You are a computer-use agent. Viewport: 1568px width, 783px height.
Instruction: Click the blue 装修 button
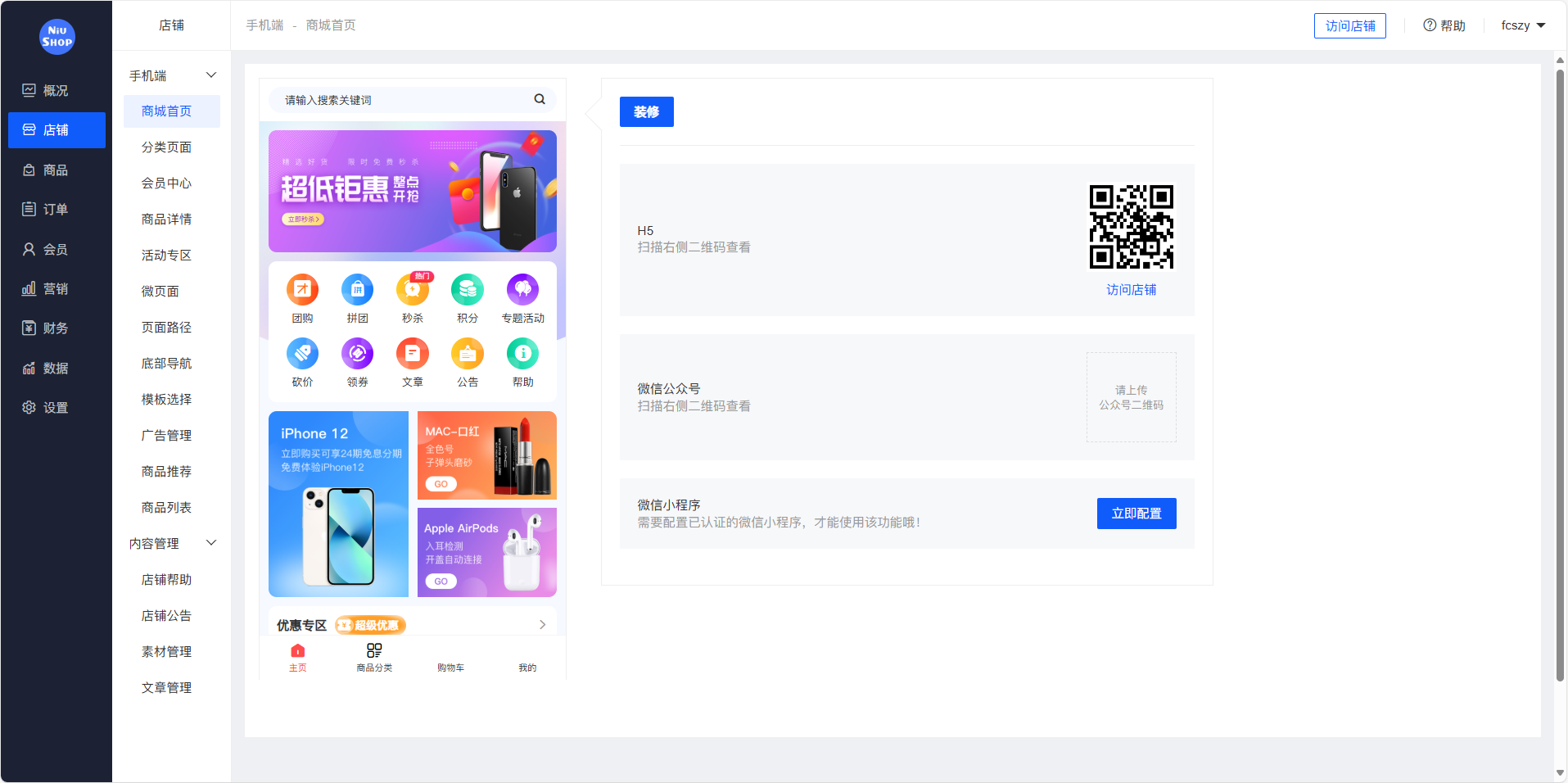pos(647,111)
